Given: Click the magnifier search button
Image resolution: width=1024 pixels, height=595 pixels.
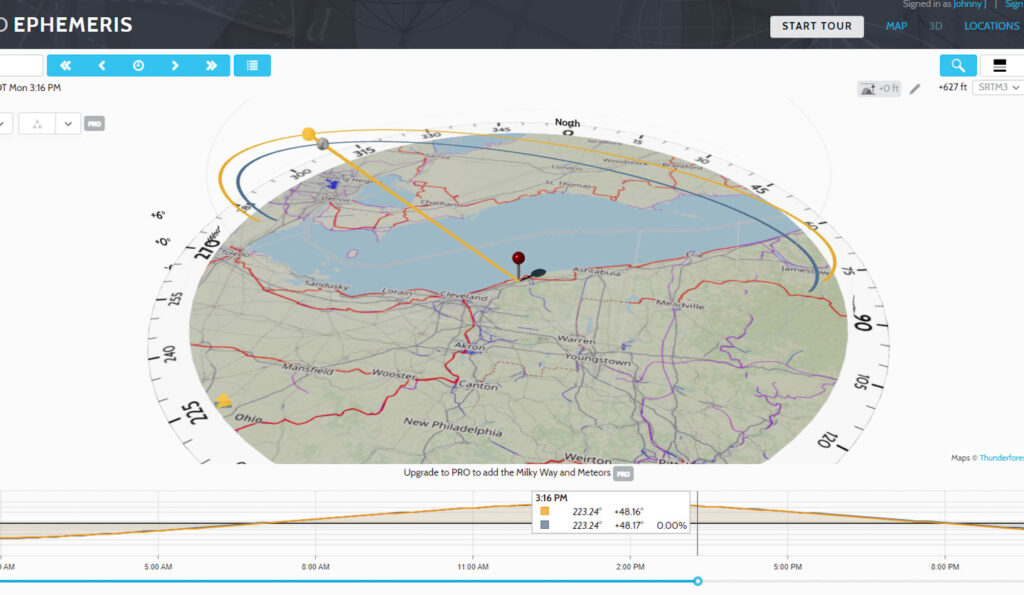Looking at the screenshot, I should tap(958, 65).
